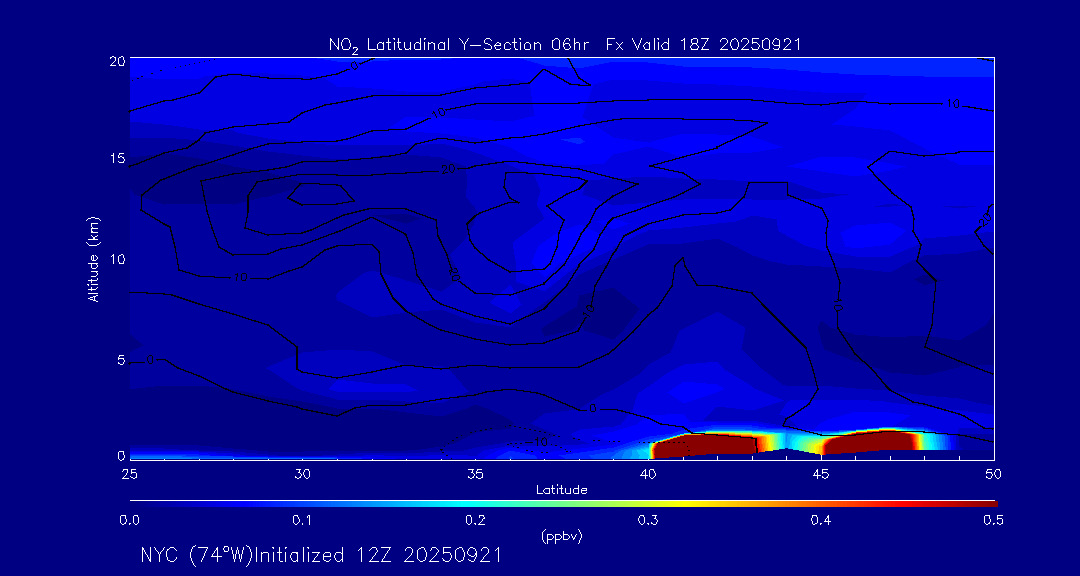Click the dark red end of the colorbar
Image resolution: width=1080 pixels, height=576 pixels.
(x=978, y=504)
